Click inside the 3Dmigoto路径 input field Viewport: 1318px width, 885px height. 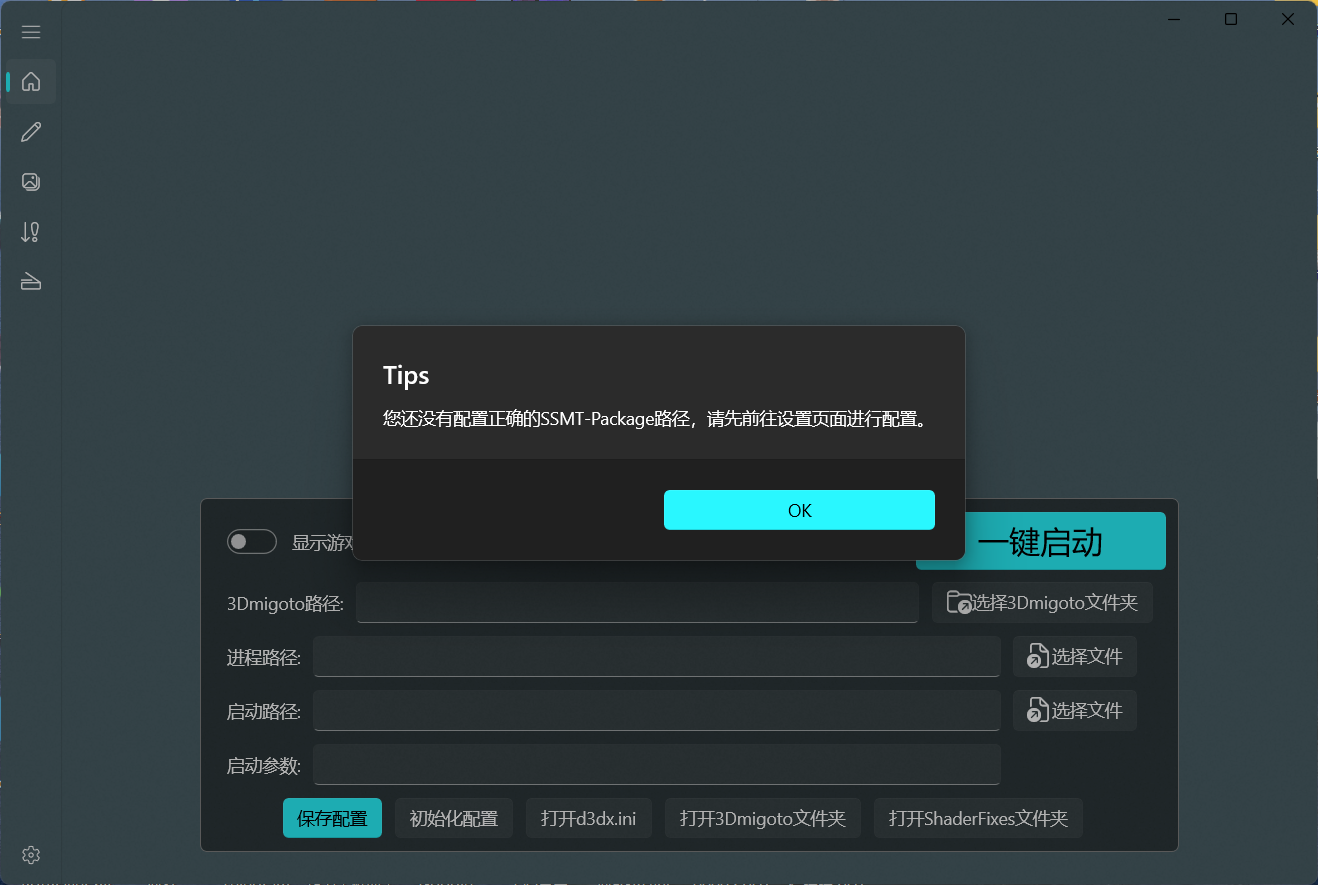[x=637, y=602]
